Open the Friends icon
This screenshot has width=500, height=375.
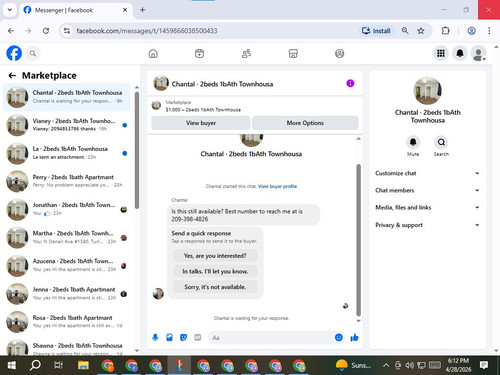pos(246,53)
